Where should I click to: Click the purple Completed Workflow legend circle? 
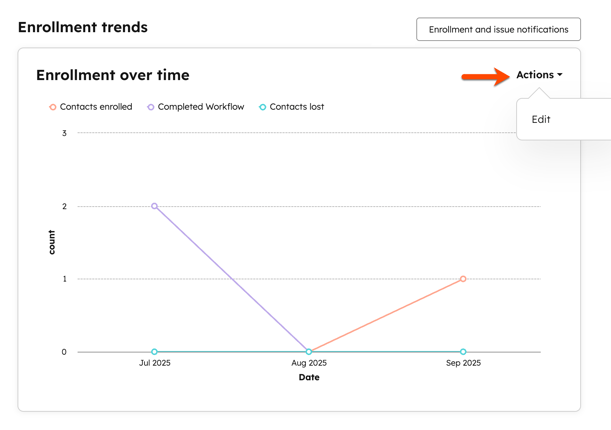click(x=150, y=107)
